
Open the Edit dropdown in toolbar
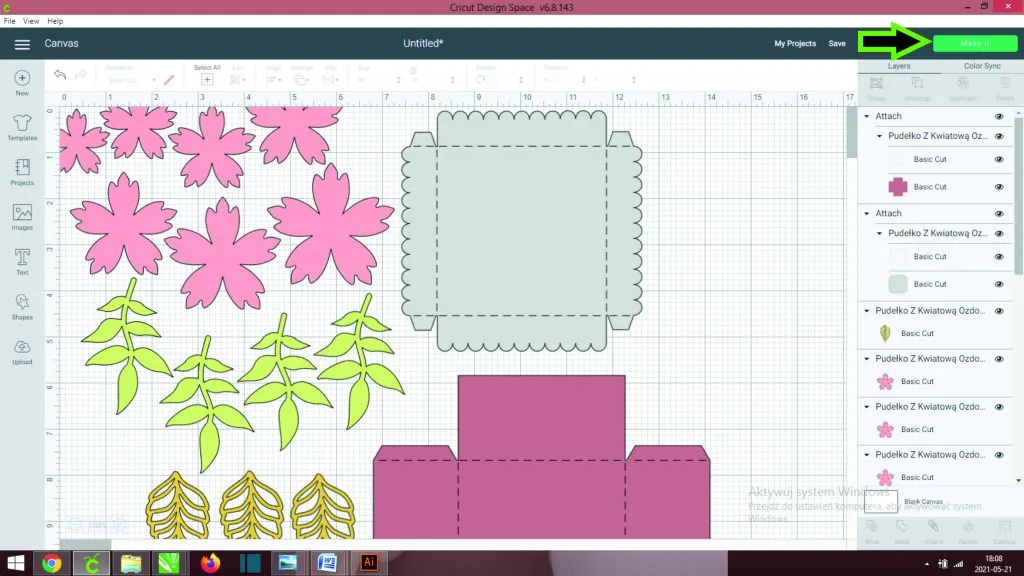(238, 80)
